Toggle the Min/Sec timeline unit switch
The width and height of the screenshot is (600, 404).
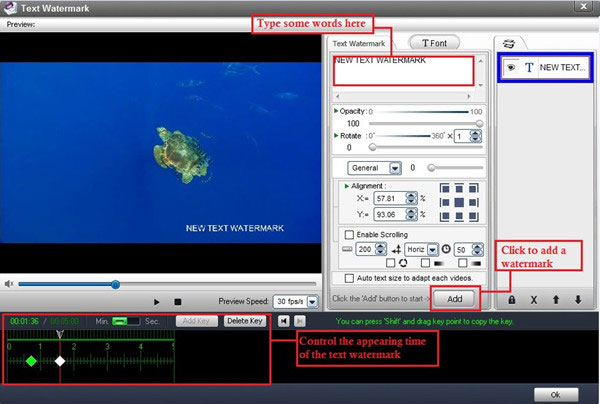(x=126, y=321)
